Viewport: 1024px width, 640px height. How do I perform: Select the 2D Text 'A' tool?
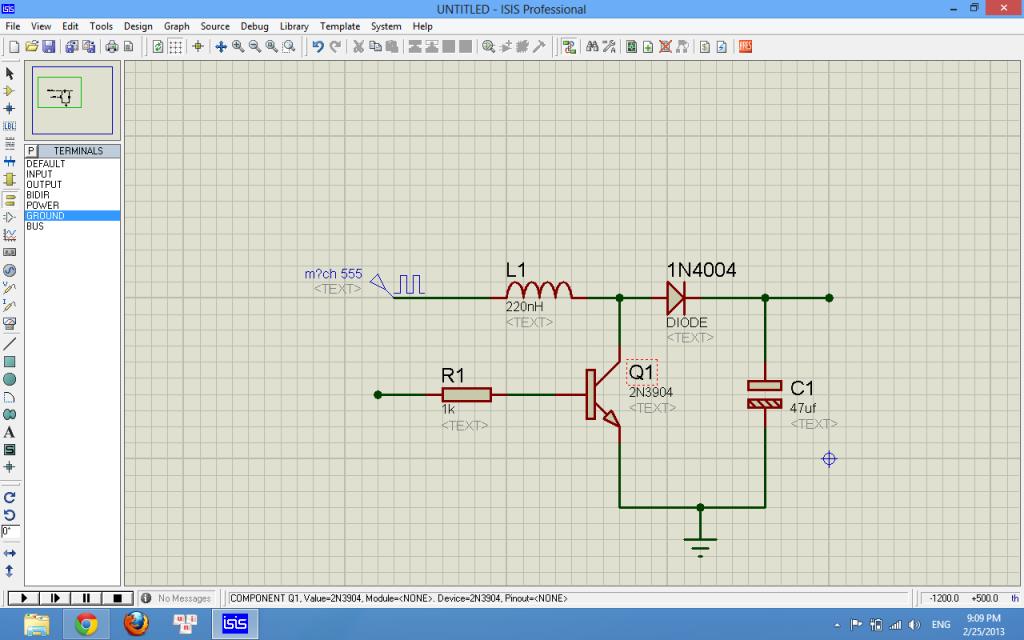pos(10,432)
